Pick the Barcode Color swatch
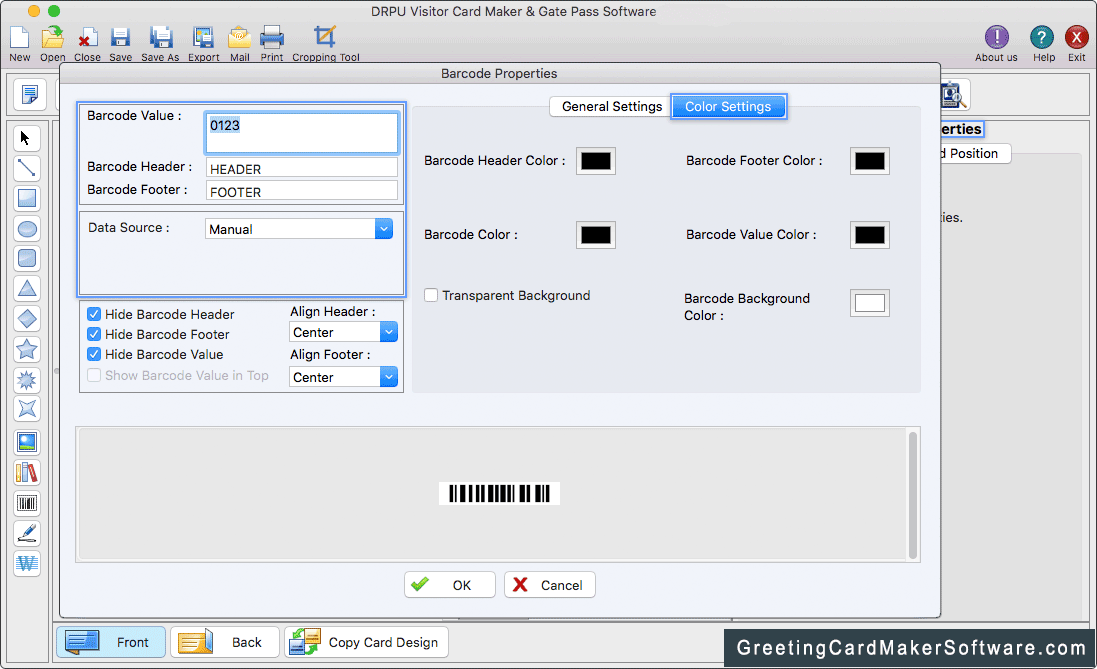Image resolution: width=1097 pixels, height=669 pixels. click(595, 235)
